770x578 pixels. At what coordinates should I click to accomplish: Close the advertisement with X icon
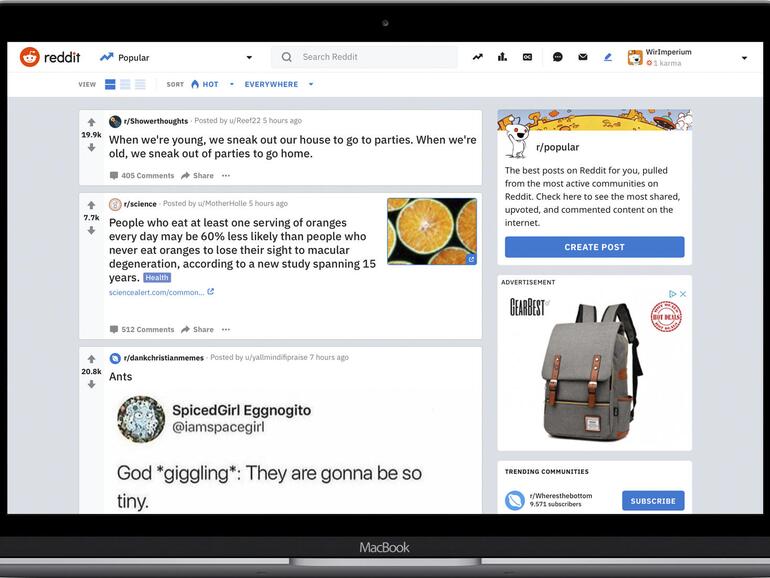click(683, 294)
